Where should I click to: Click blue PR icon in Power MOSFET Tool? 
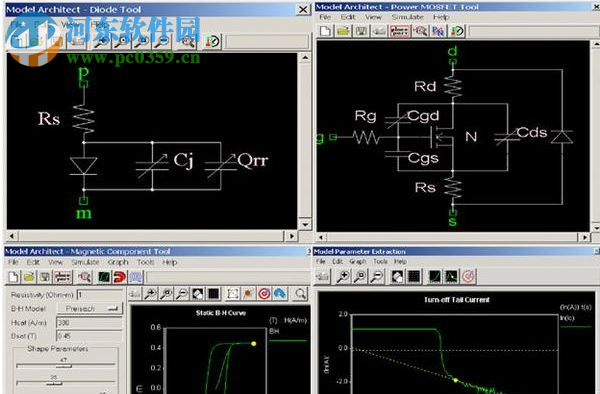(x=438, y=31)
